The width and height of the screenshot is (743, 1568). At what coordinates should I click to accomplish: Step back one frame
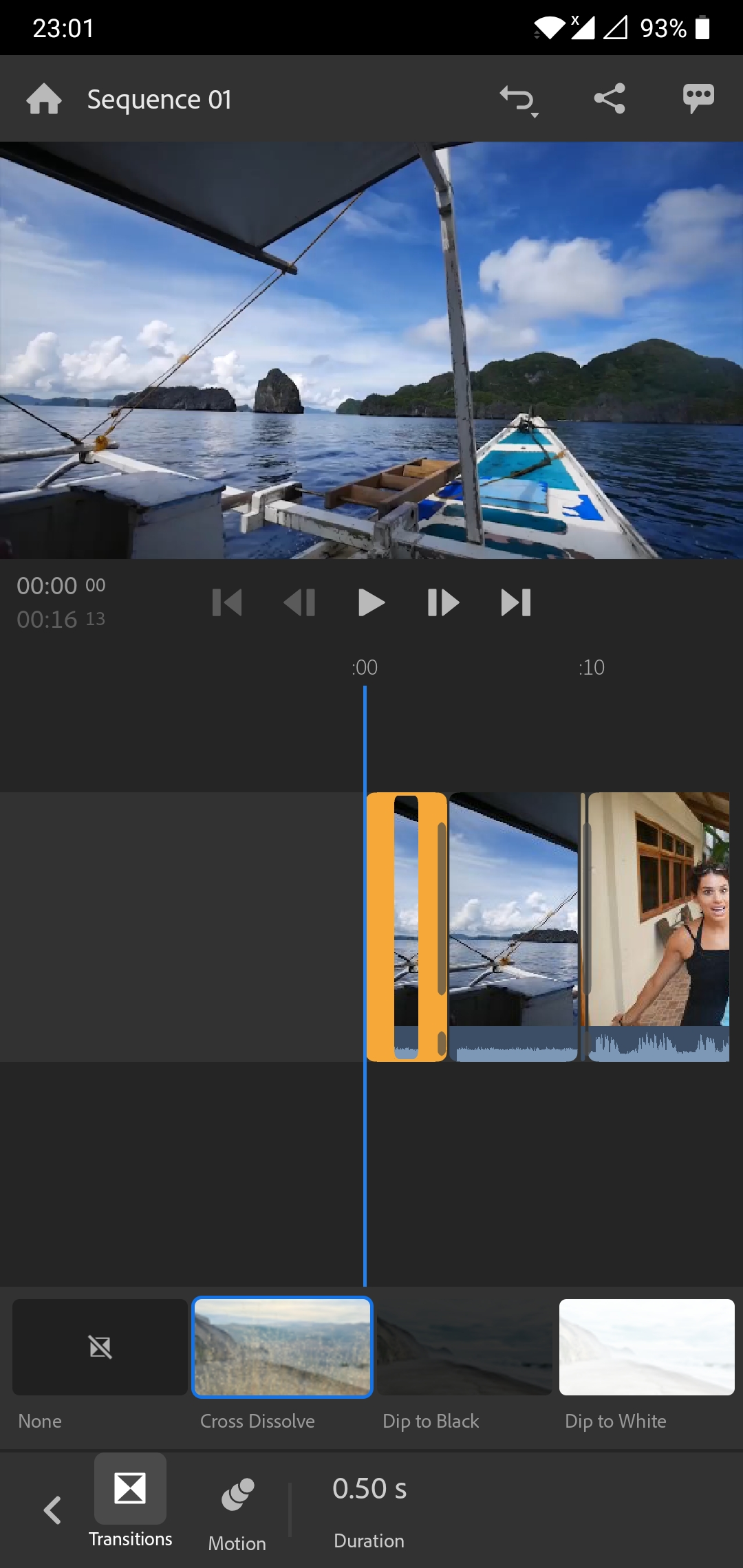(299, 603)
